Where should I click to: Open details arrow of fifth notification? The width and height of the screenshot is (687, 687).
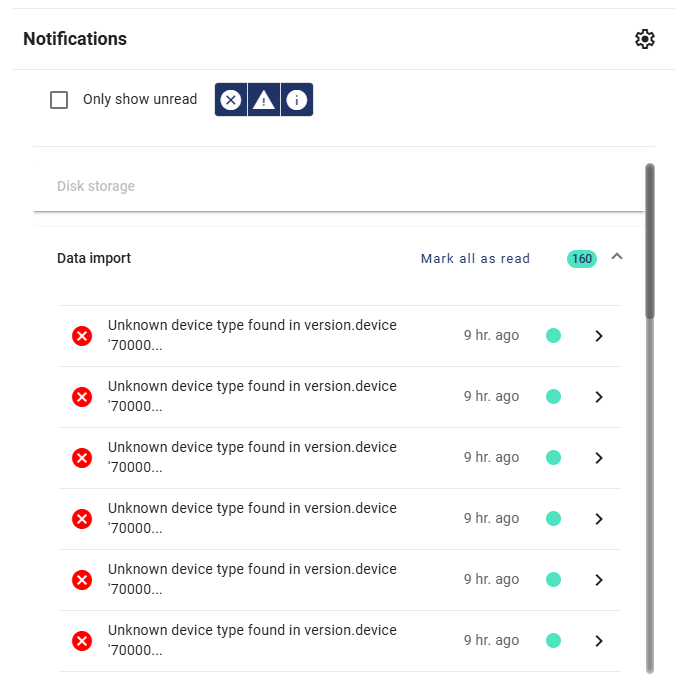[x=599, y=580]
